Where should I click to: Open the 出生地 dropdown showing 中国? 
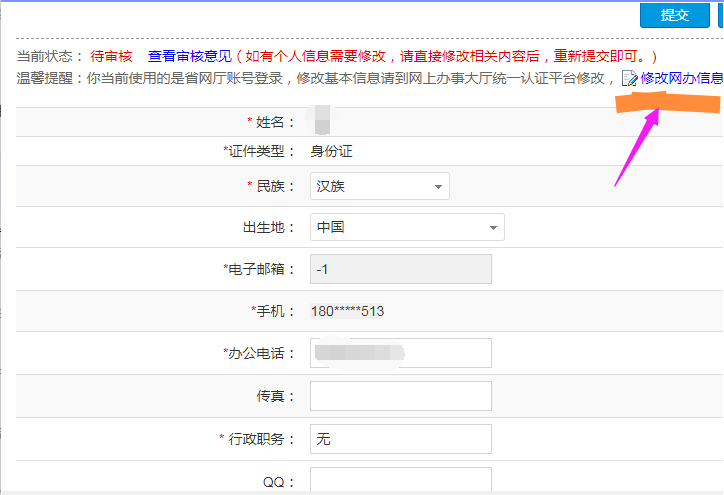click(407, 227)
